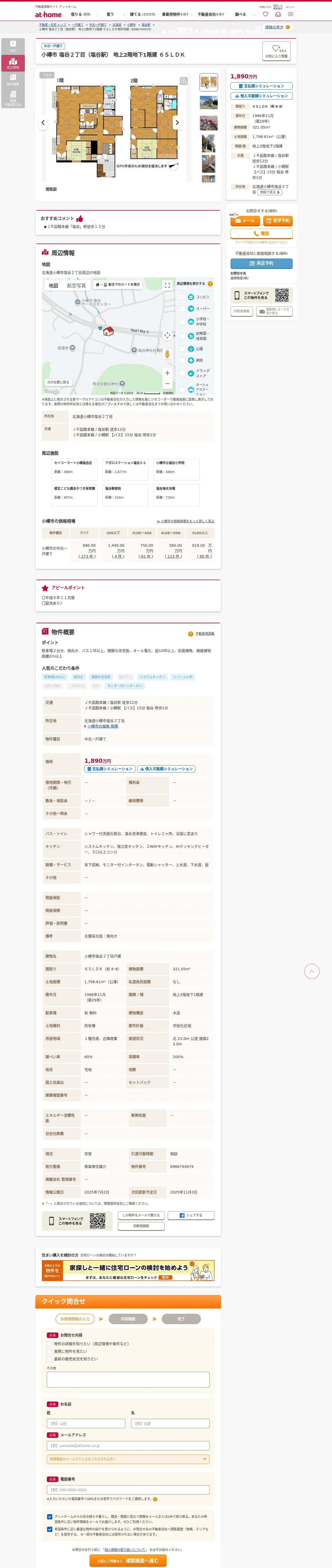The image size is (332, 1568).
Task: Click the house marker on the map
Action: pyautogui.click(x=108, y=331)
